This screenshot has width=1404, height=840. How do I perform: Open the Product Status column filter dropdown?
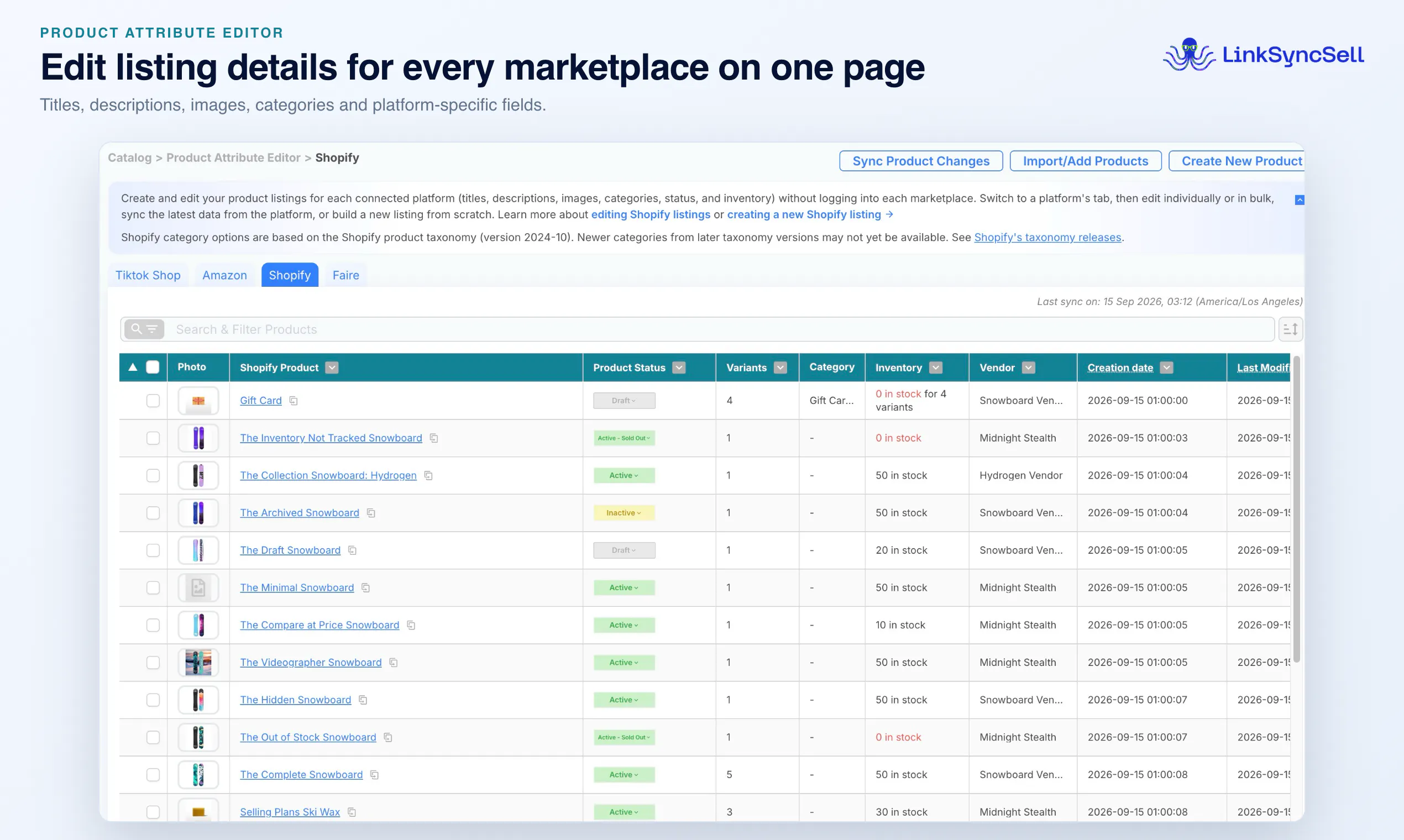pos(679,368)
